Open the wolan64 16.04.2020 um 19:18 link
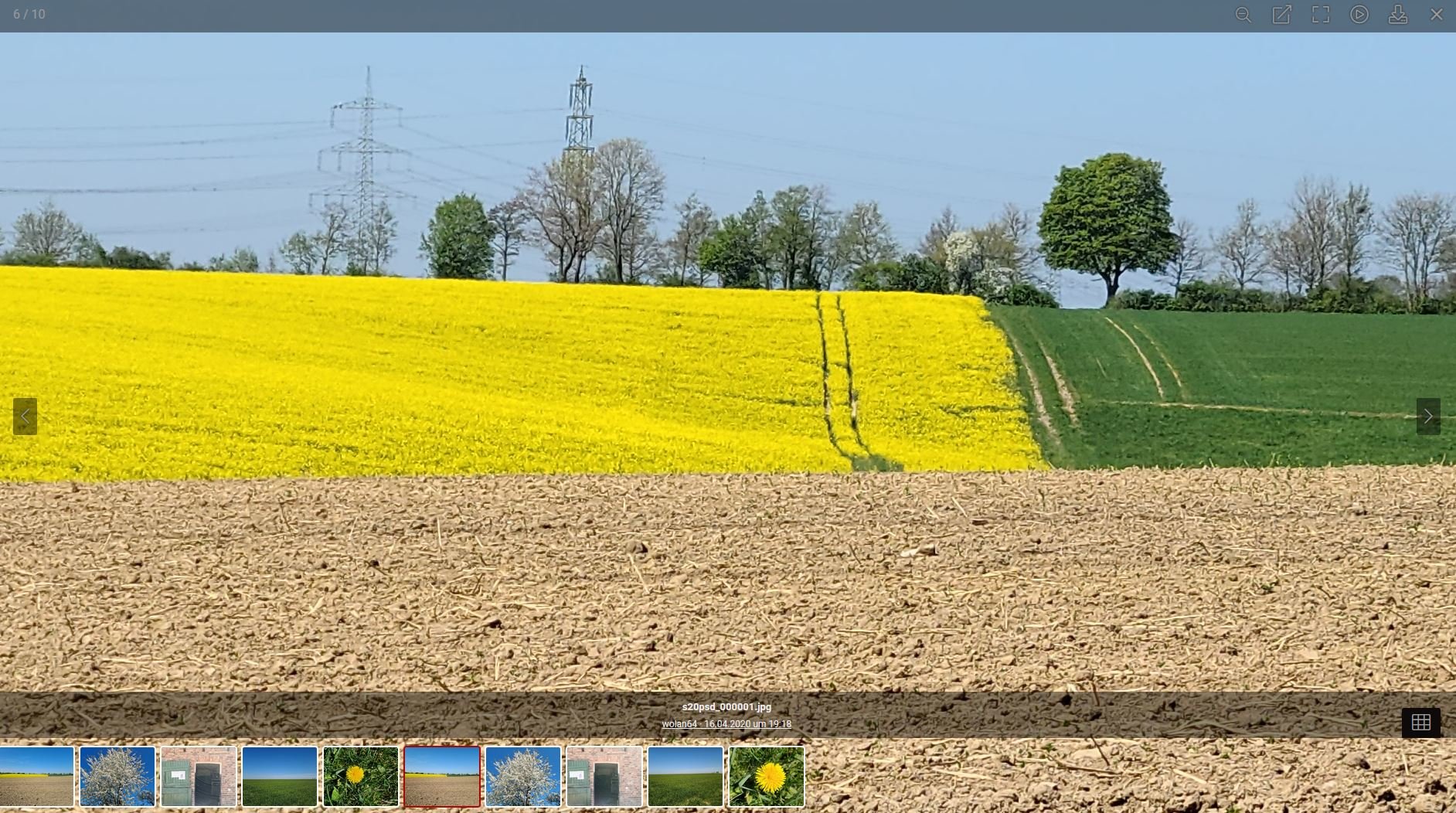The width and height of the screenshot is (1456, 813). pos(726,724)
